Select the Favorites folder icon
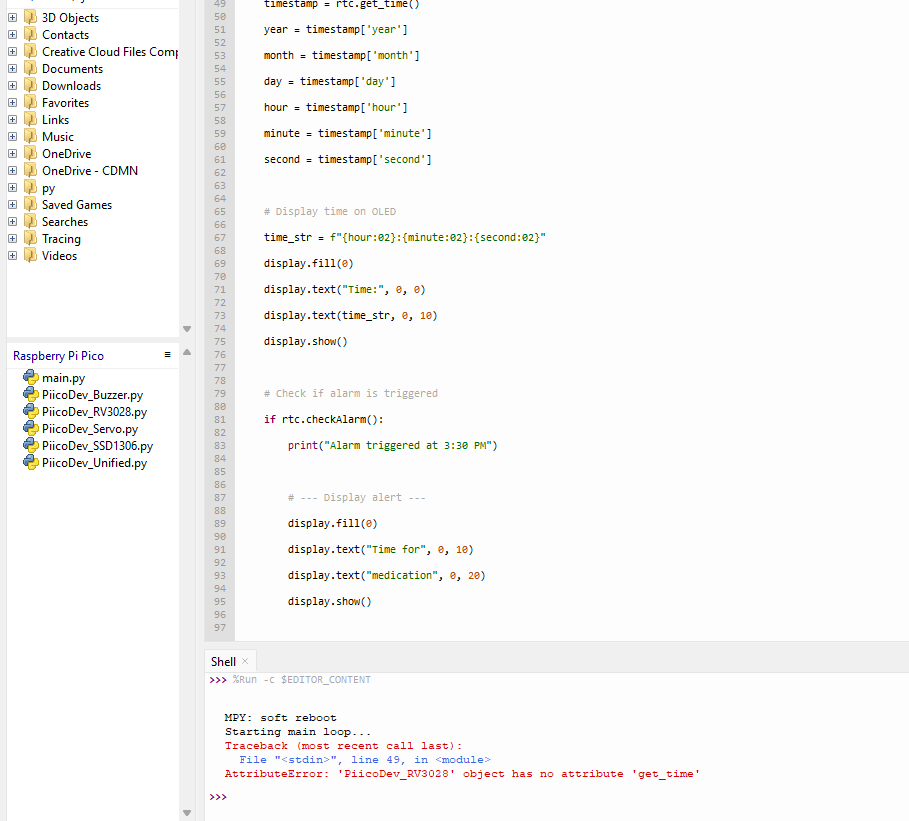 click(x=31, y=102)
